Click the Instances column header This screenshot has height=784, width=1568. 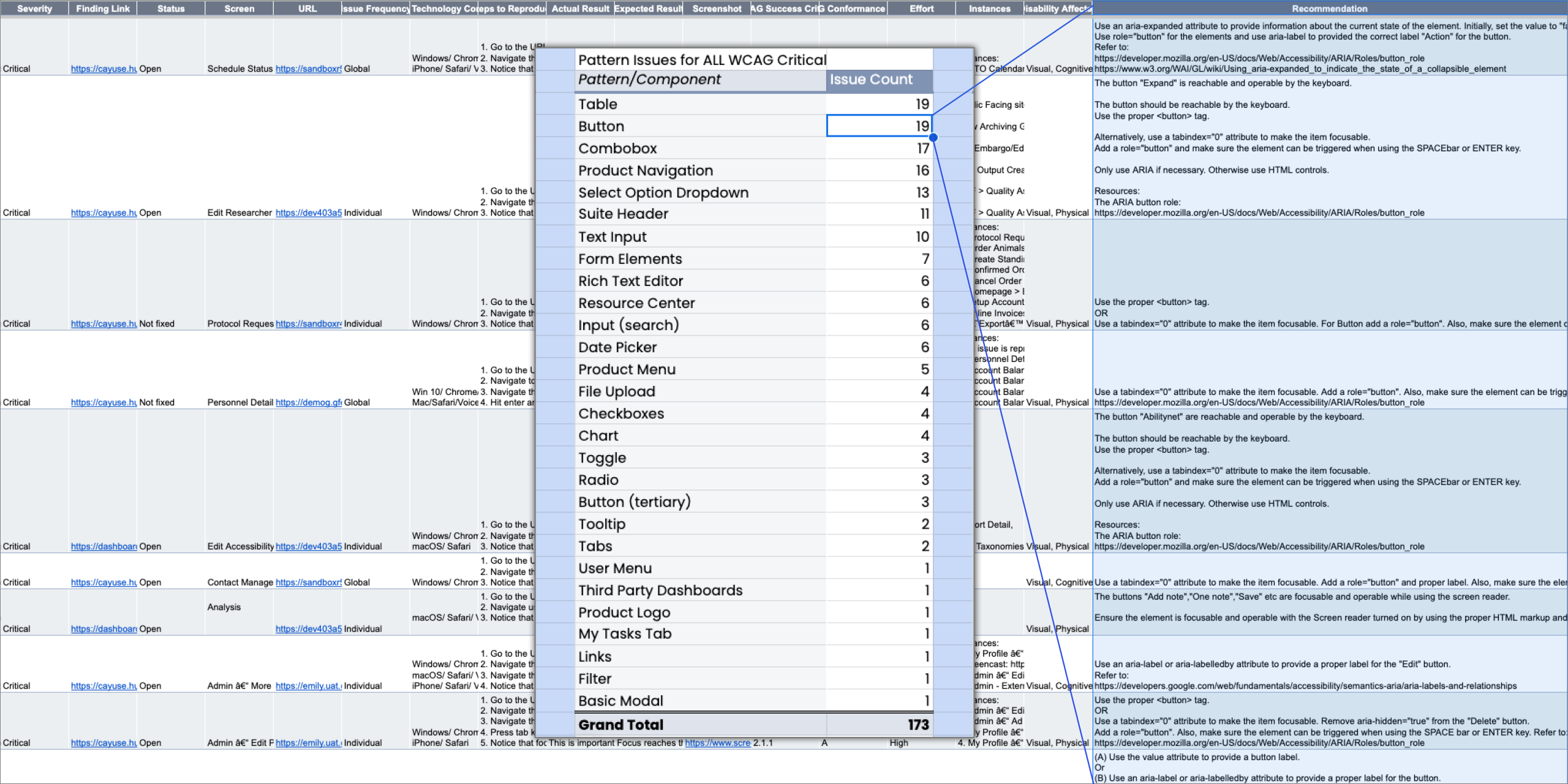click(x=989, y=9)
